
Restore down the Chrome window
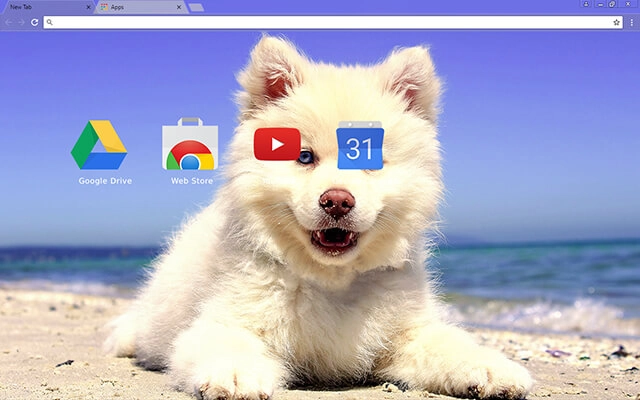(612, 4)
